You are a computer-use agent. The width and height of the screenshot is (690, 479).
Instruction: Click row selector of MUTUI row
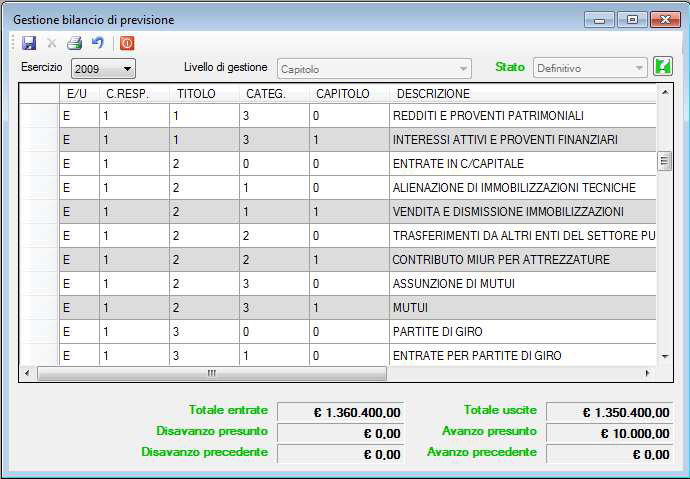40,307
